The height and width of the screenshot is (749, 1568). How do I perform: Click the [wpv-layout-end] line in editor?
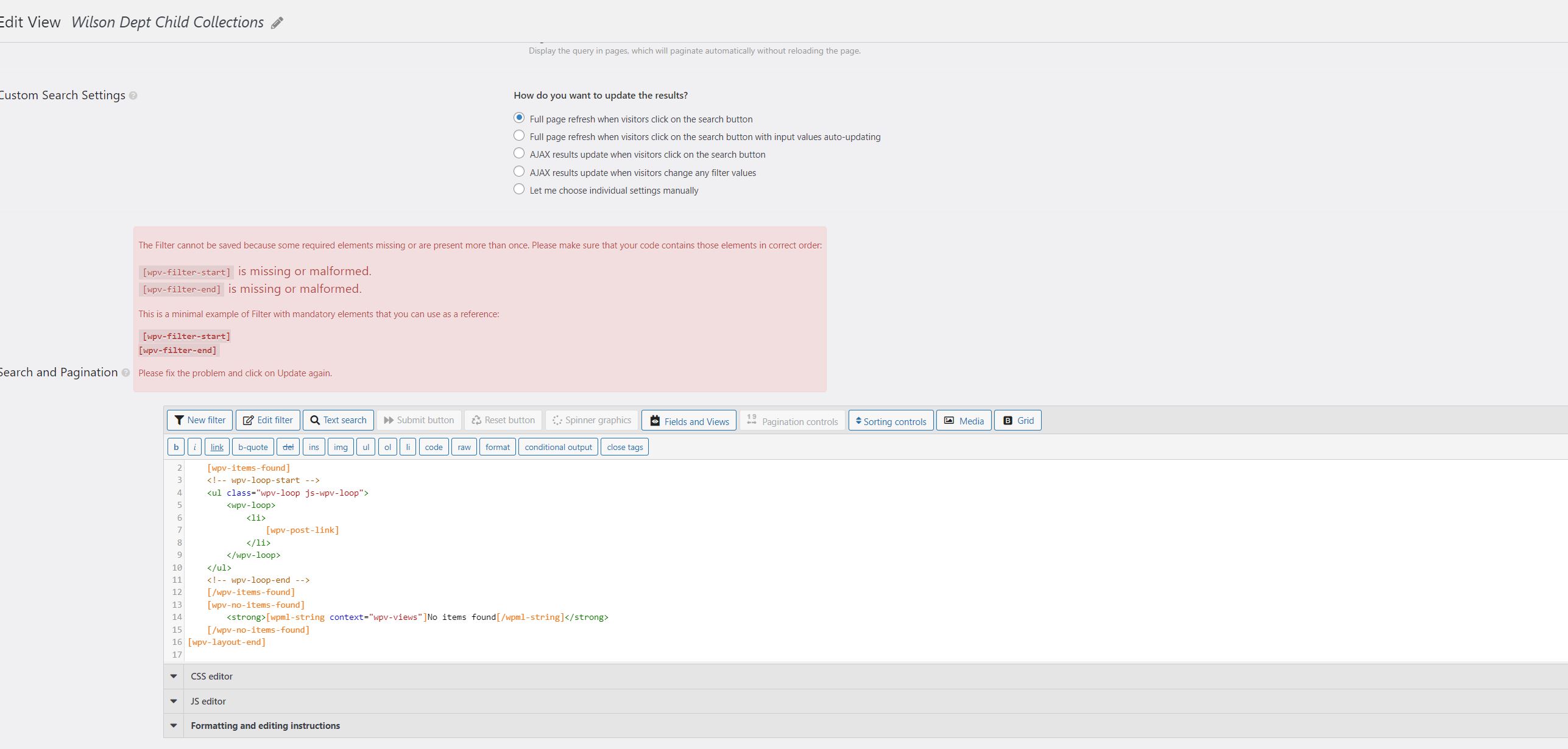coord(227,642)
